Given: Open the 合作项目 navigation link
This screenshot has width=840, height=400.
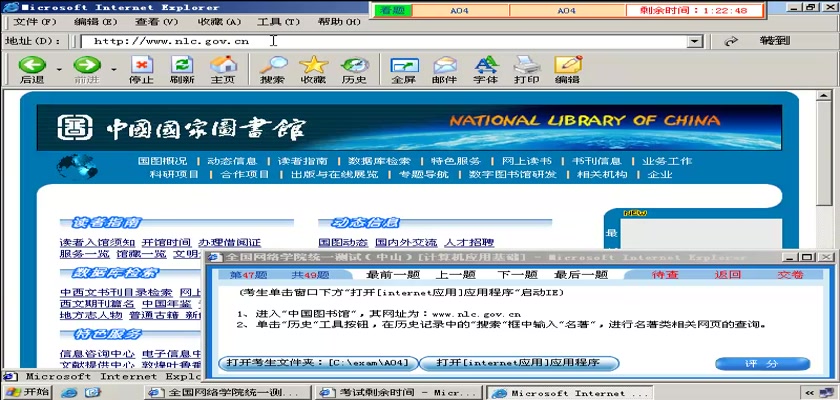Looking at the screenshot, I should (x=244, y=174).
